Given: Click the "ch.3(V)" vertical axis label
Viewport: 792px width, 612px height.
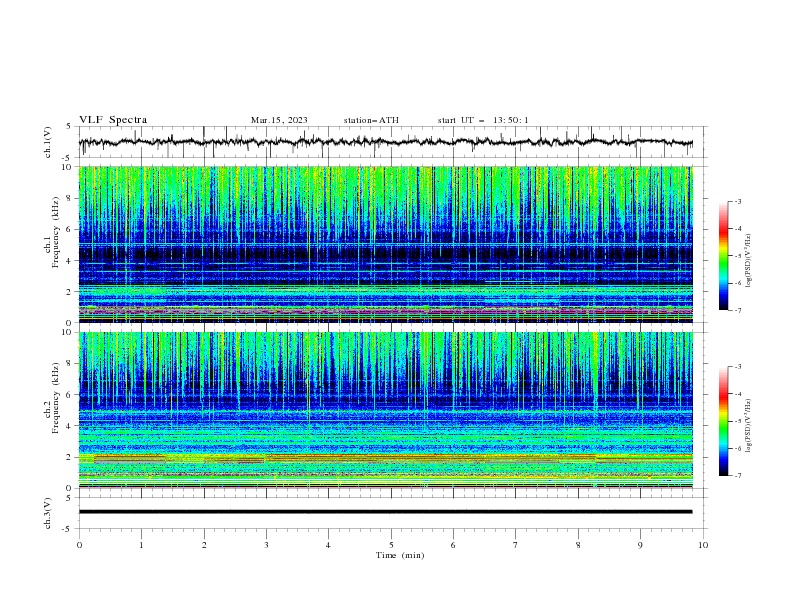Looking at the screenshot, I should tap(48, 513).
